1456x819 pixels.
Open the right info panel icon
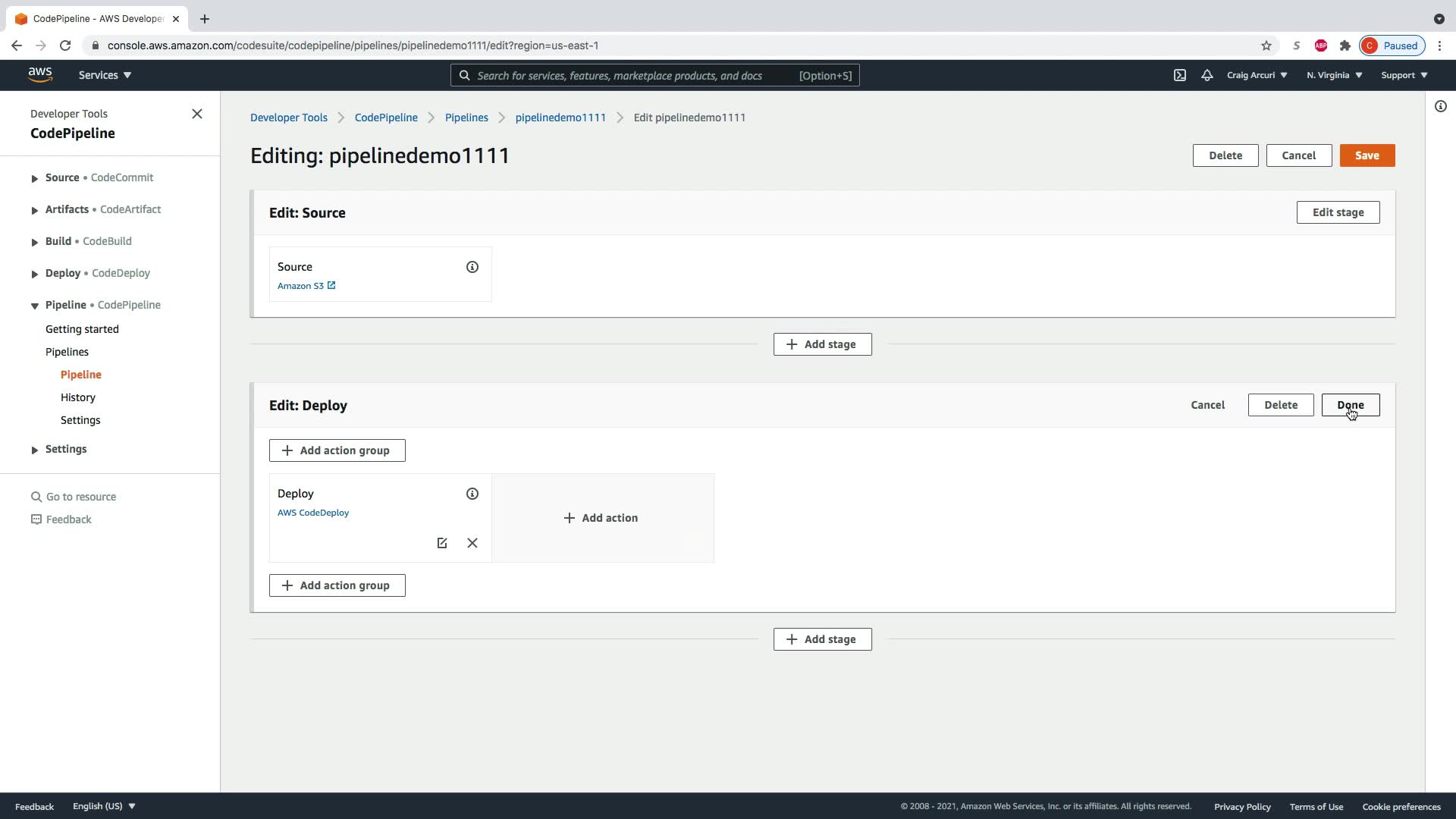coord(1441,106)
